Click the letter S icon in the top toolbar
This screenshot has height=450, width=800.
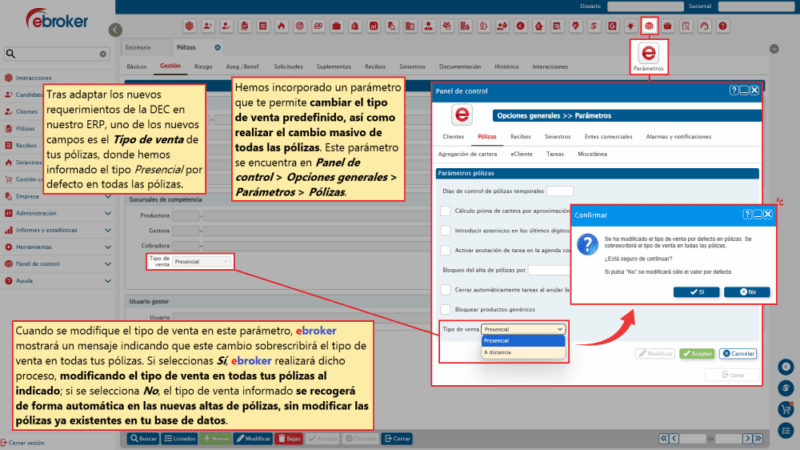pyautogui.click(x=594, y=26)
